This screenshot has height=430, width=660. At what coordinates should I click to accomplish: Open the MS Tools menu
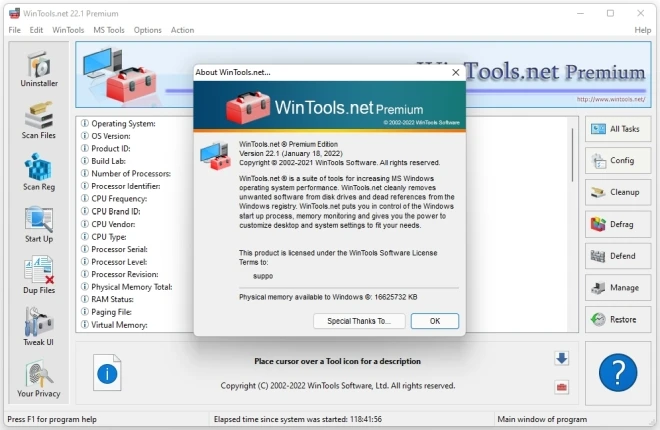pyautogui.click(x=109, y=30)
